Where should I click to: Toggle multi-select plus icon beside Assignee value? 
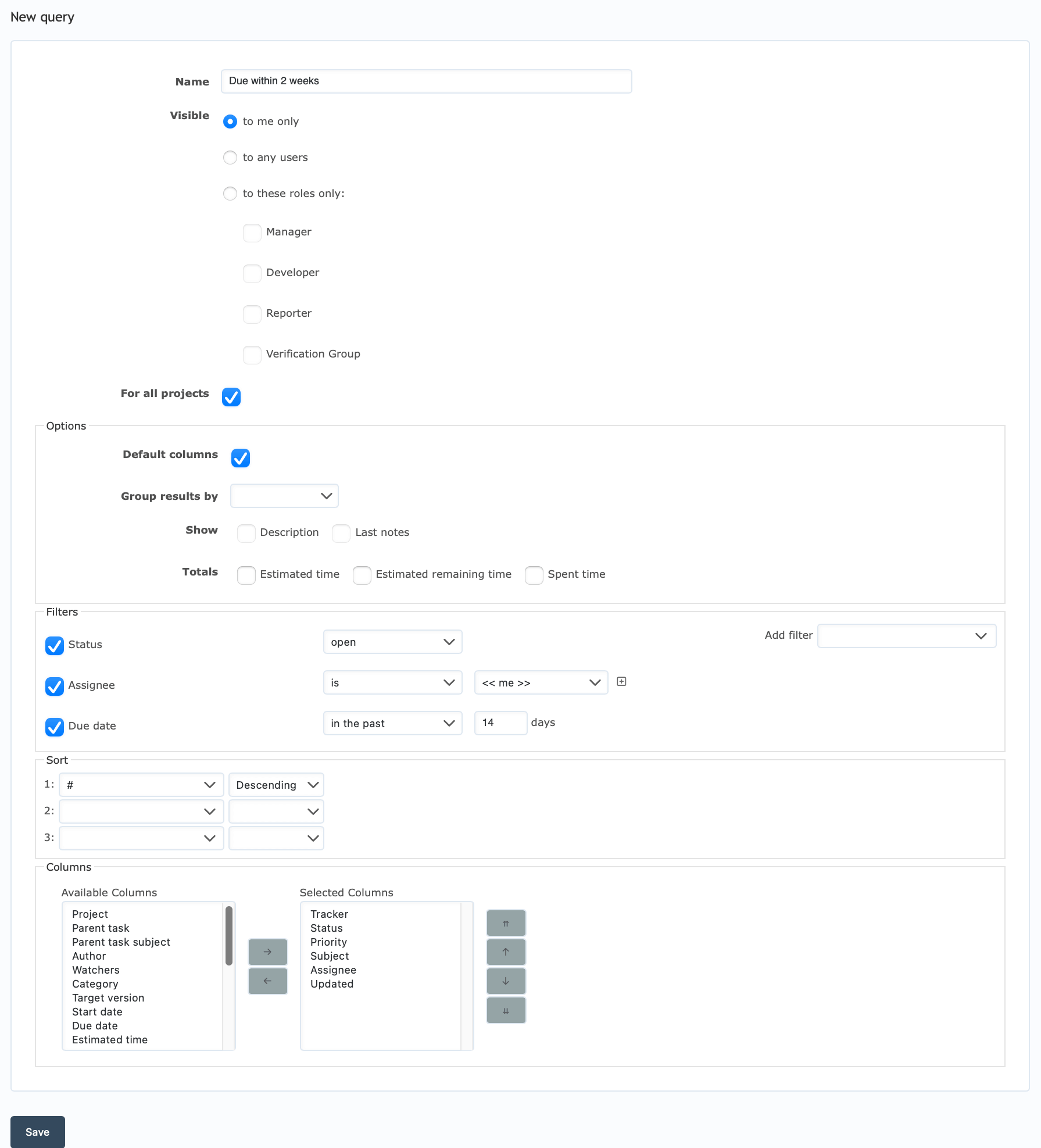pyautogui.click(x=621, y=681)
